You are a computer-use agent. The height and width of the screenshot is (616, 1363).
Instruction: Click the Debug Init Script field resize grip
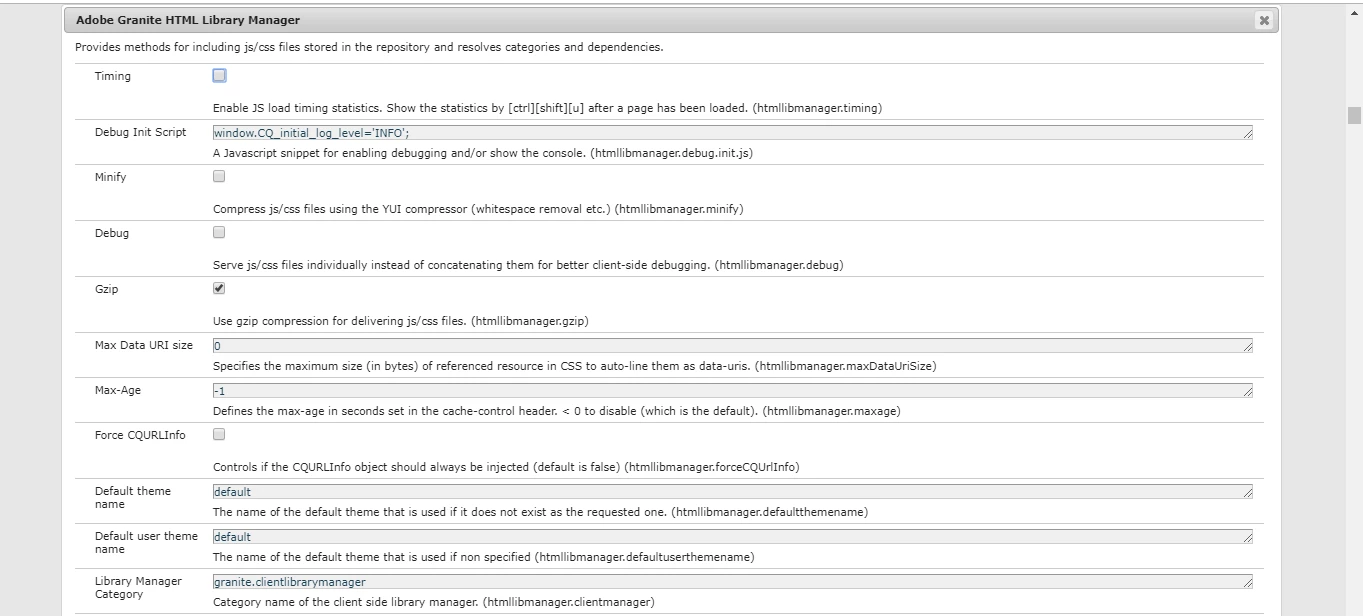[x=1247, y=134]
